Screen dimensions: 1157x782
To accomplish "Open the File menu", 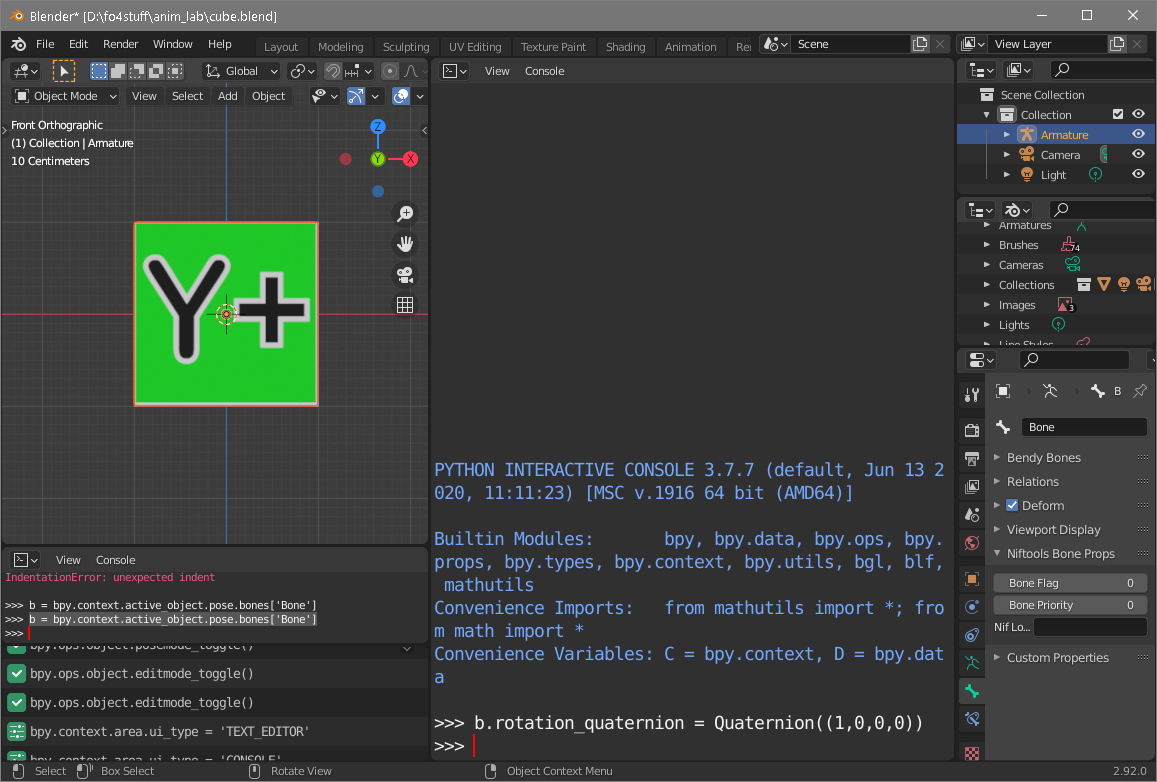I will [45, 44].
